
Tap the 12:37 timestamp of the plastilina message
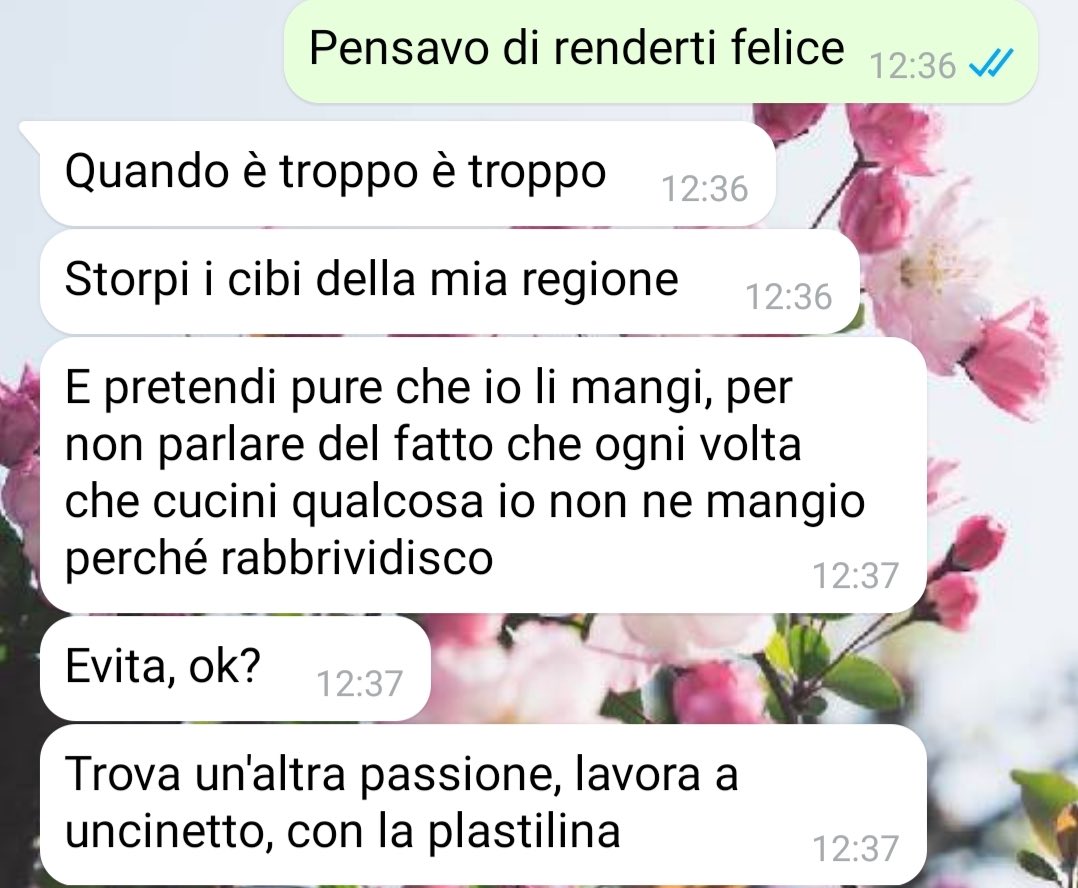[x=855, y=848]
